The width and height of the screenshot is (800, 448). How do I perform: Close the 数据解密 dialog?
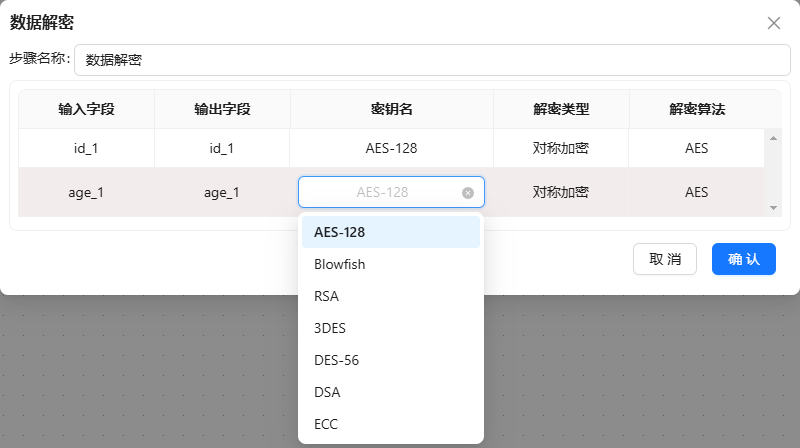[x=773, y=23]
